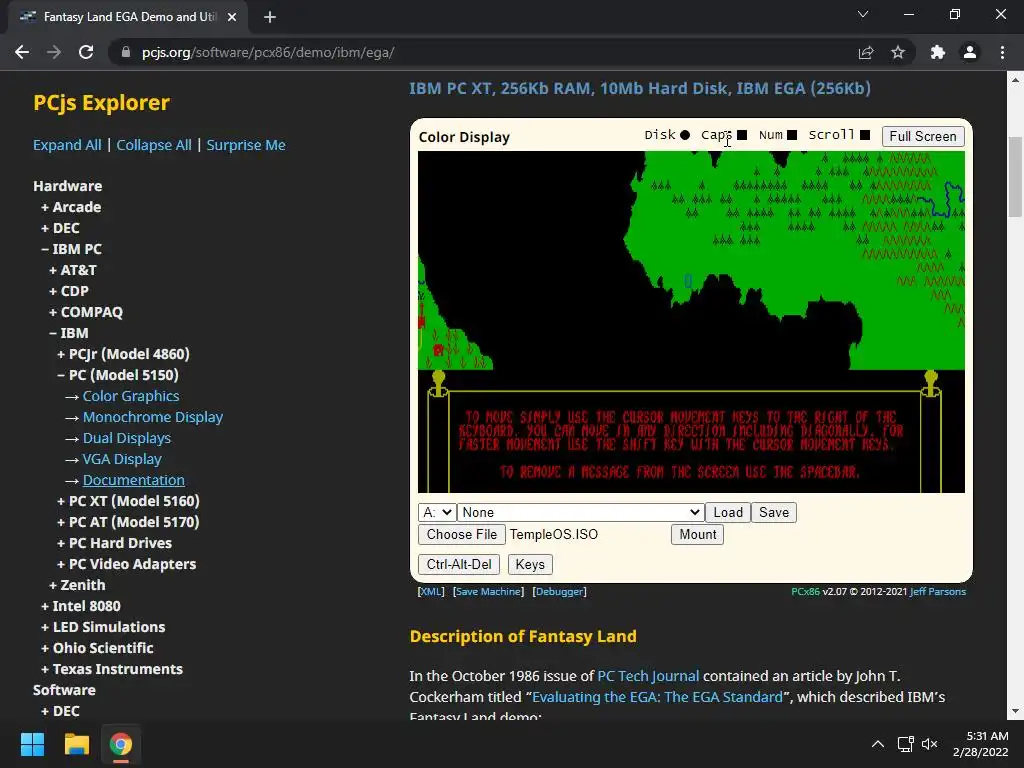This screenshot has width=1024, height=768.
Task: Open File Explorer from taskbar
Action: tap(76, 744)
